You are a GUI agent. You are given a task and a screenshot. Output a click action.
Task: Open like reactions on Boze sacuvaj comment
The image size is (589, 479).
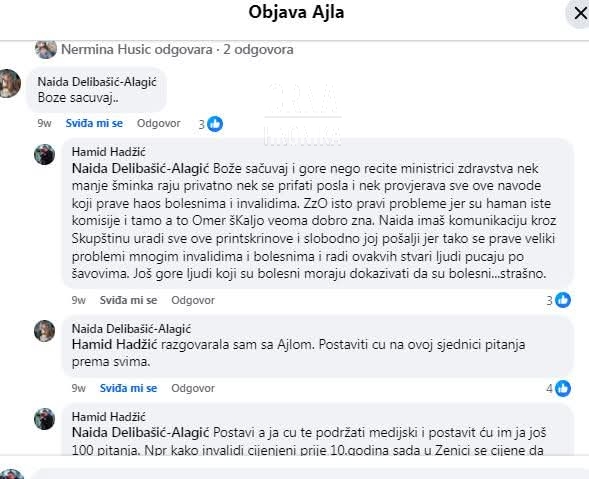[211, 124]
